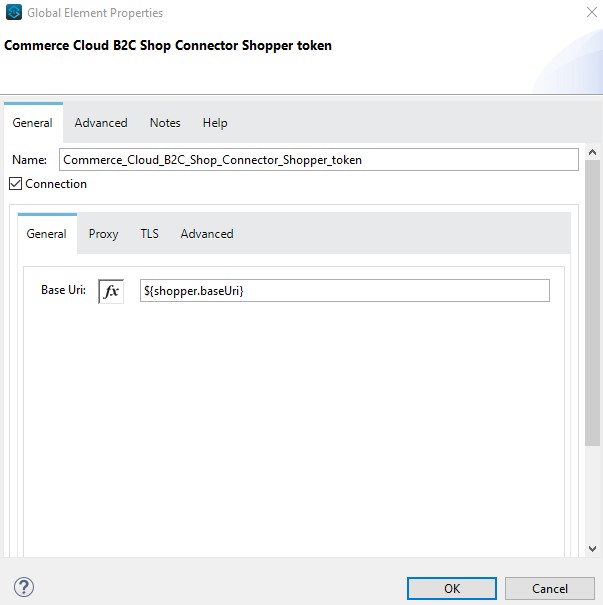Click the scrollbar up arrow
The width and height of the screenshot is (603, 605).
[x=593, y=152]
